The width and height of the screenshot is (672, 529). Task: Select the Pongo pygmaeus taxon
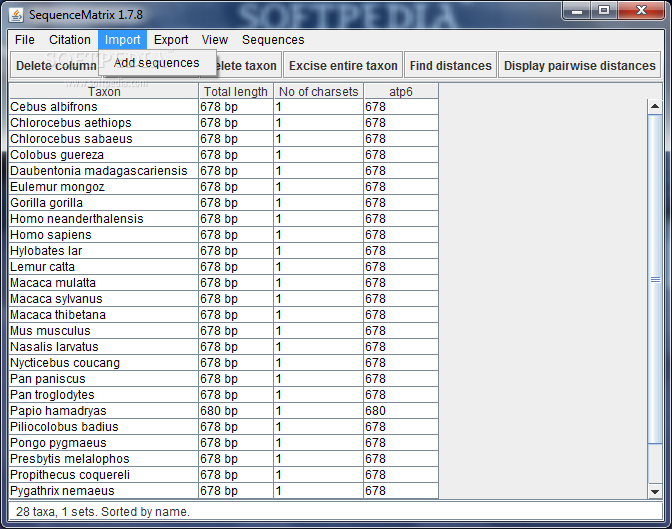pos(104,443)
